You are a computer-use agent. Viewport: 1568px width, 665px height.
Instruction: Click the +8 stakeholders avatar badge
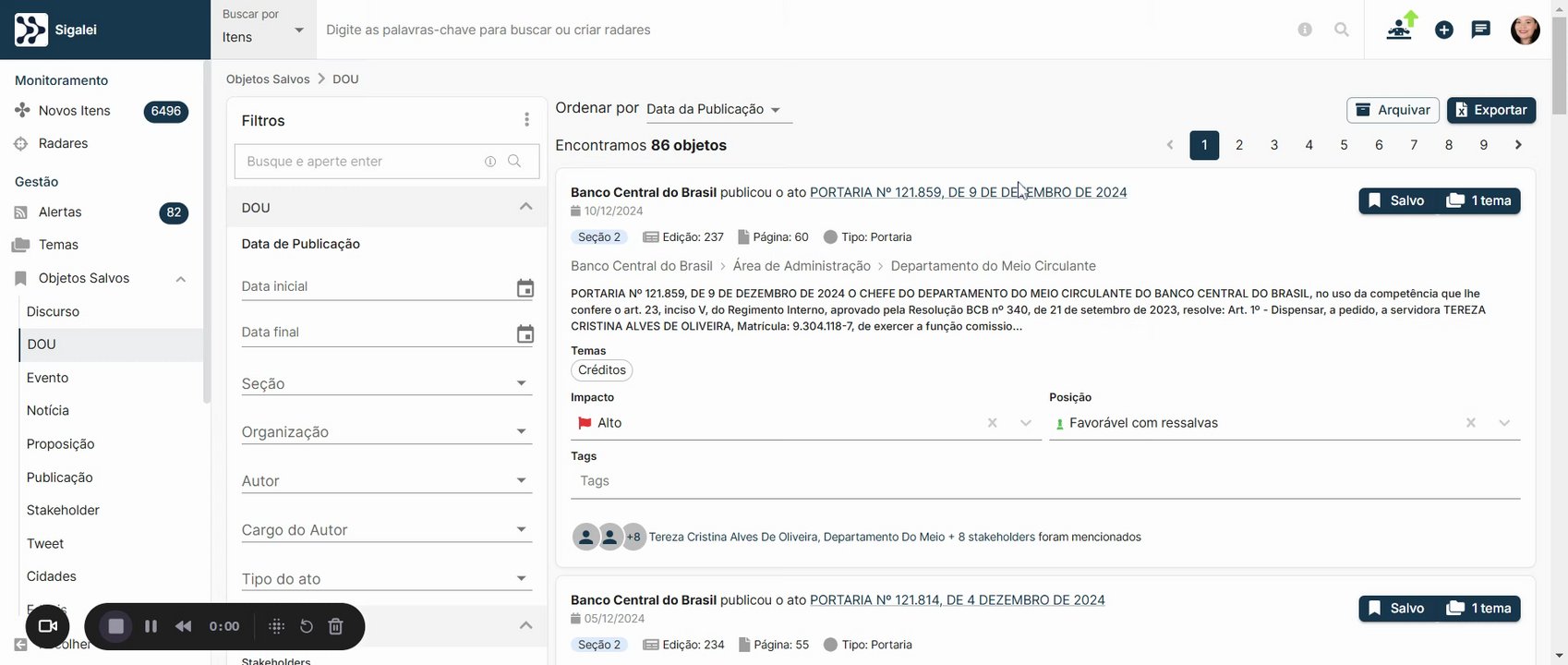pos(633,537)
